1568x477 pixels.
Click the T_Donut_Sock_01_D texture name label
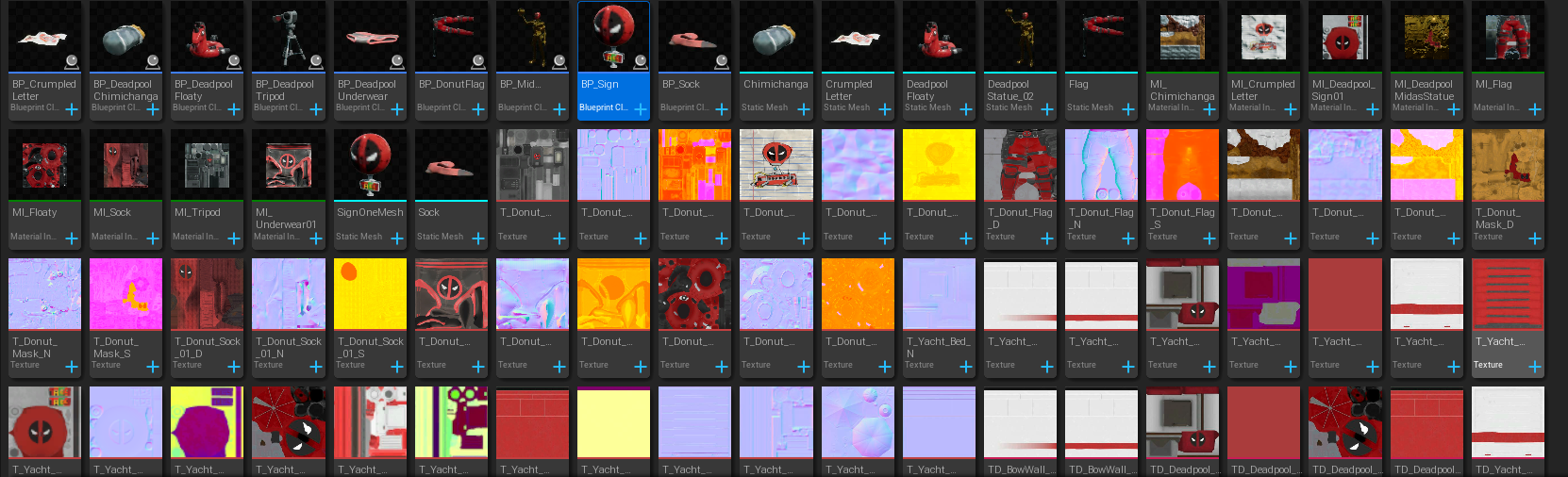pyautogui.click(x=208, y=347)
